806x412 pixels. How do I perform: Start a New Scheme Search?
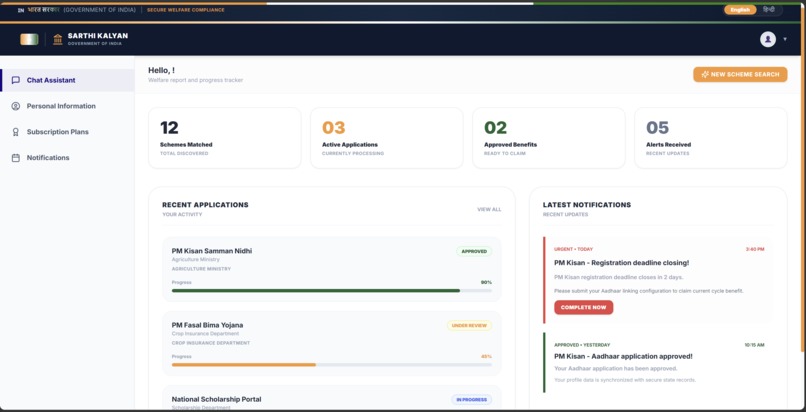click(740, 74)
